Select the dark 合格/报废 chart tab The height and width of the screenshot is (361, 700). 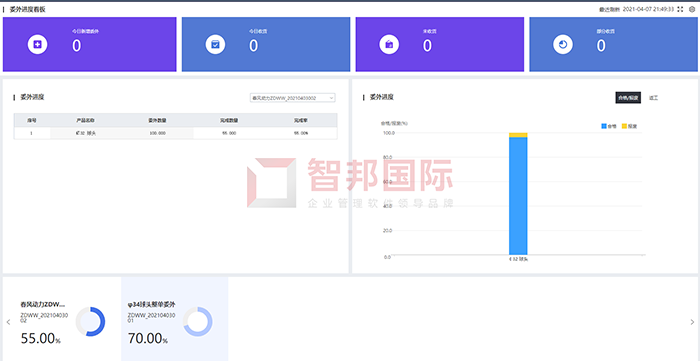pos(628,97)
